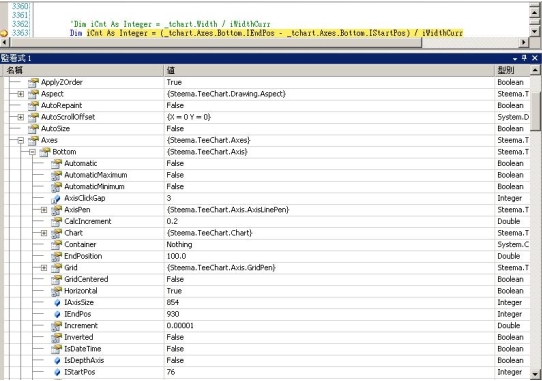Collapse the Axes node
The height and width of the screenshot is (381, 542).
tap(21, 140)
